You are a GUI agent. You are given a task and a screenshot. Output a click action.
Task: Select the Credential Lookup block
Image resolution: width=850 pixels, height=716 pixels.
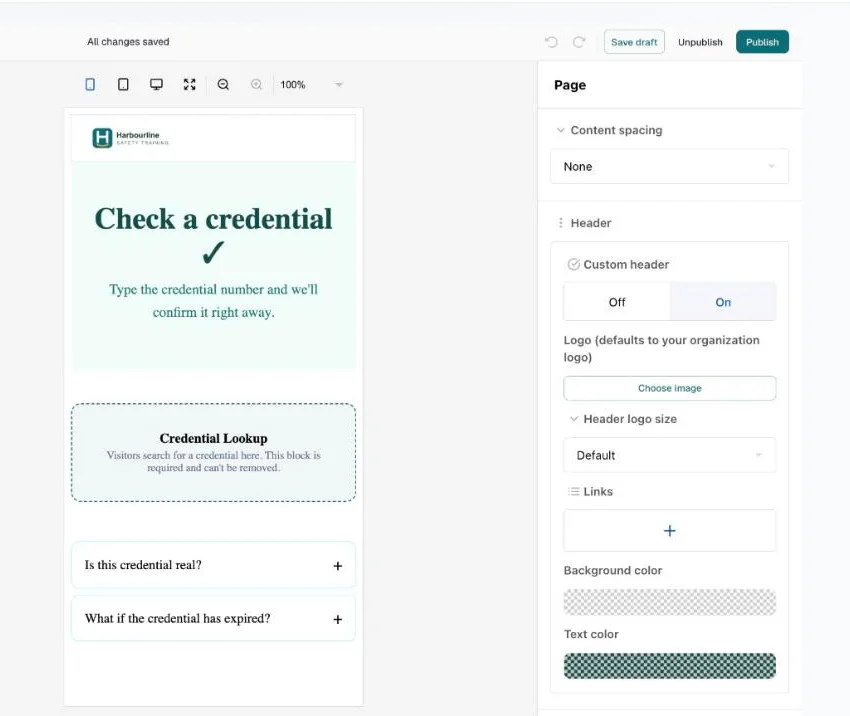point(213,453)
